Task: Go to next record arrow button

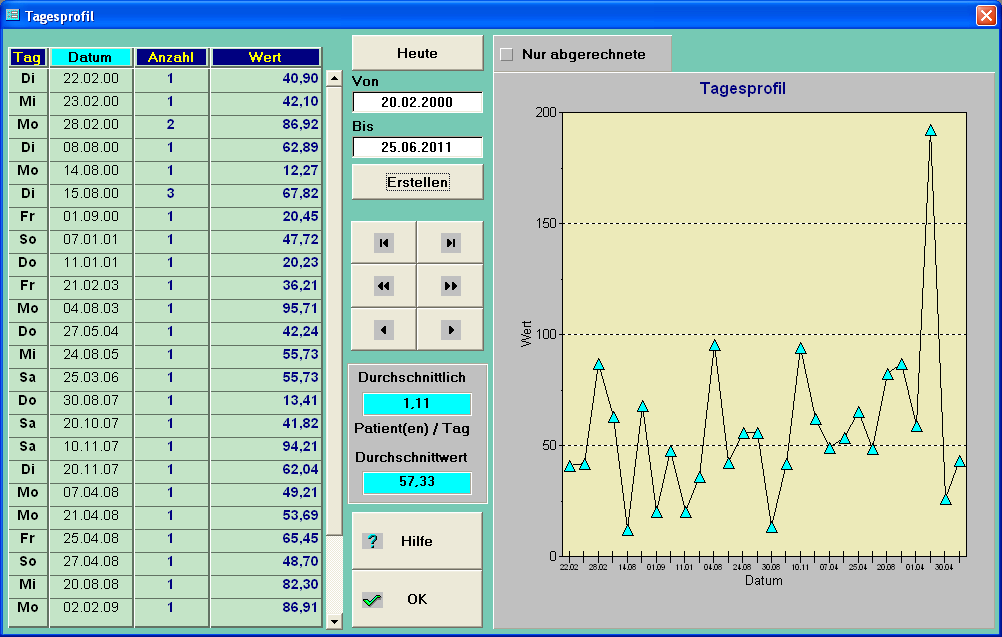Action: 450,329
